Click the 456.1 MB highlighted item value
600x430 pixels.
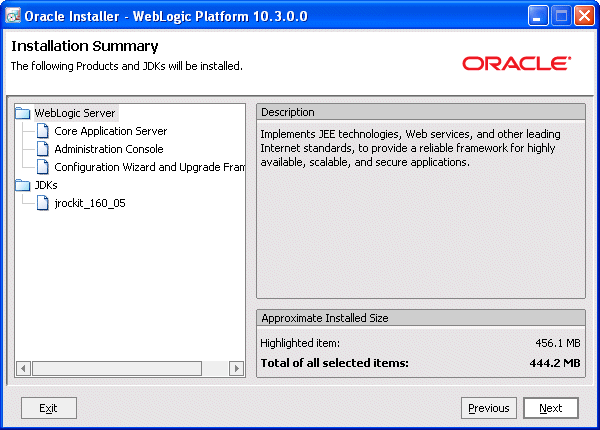click(x=558, y=343)
